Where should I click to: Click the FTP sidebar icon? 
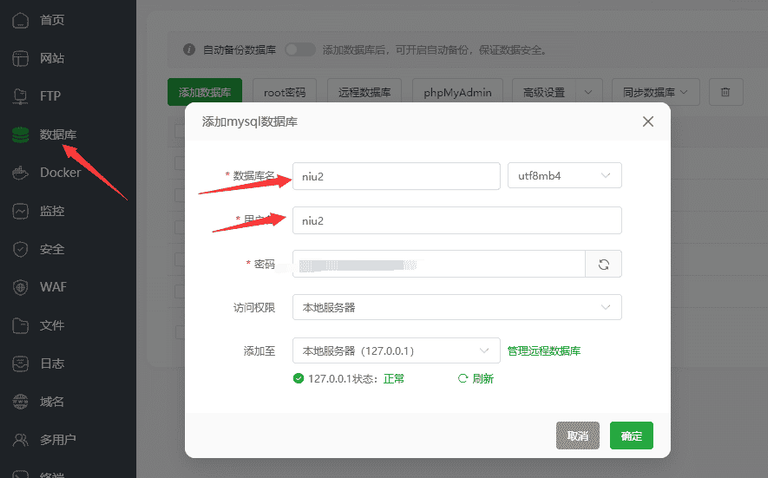pyautogui.click(x=20, y=96)
